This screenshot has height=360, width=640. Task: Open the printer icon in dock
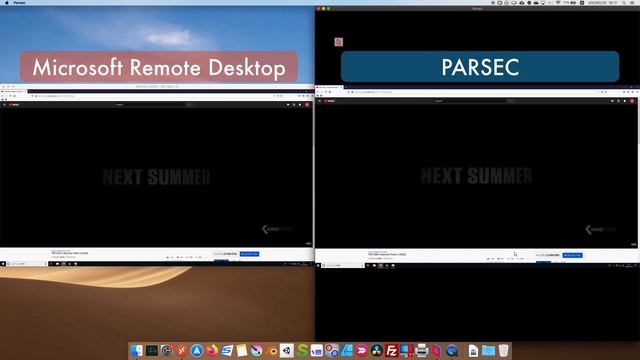pos(422,350)
